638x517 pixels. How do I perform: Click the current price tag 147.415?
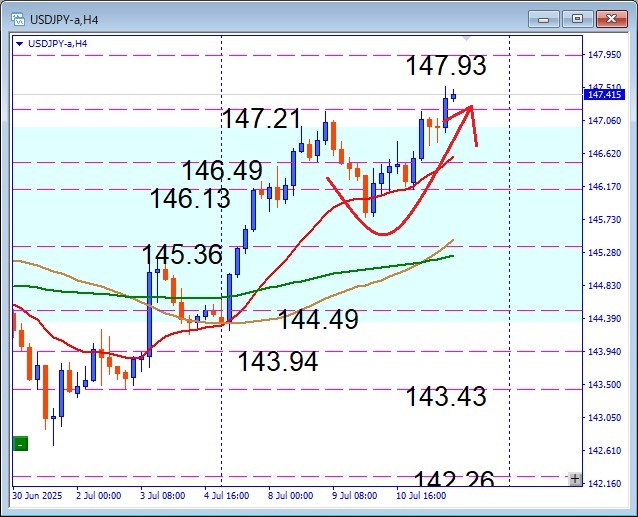click(x=604, y=95)
